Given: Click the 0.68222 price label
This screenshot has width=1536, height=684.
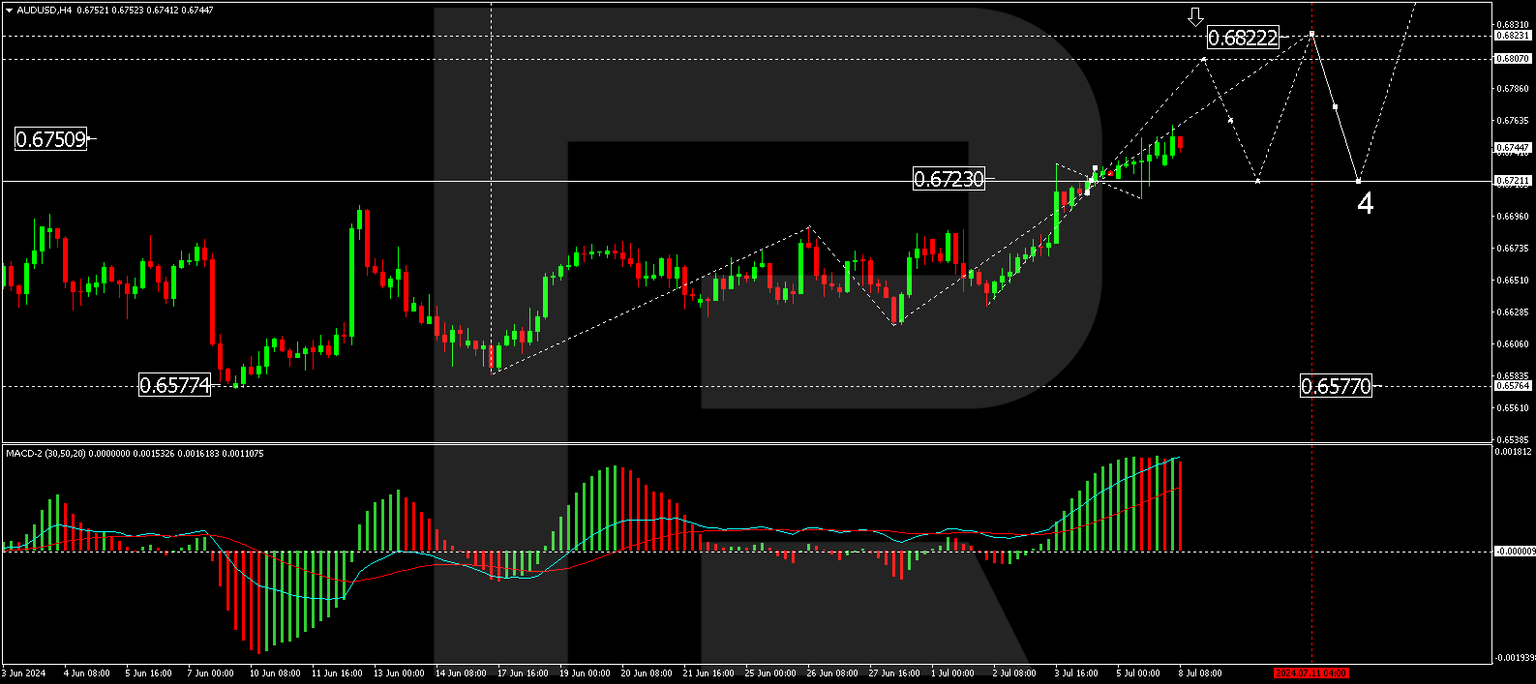Looking at the screenshot, I should (x=1243, y=38).
